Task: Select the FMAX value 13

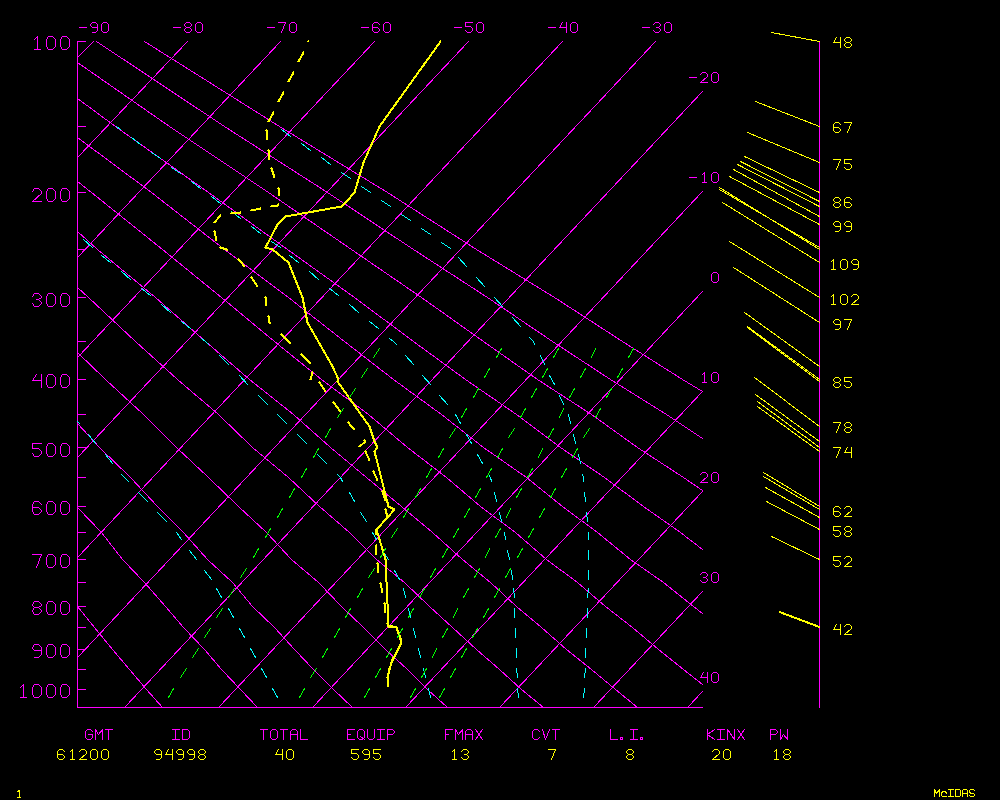Action: tap(459, 755)
